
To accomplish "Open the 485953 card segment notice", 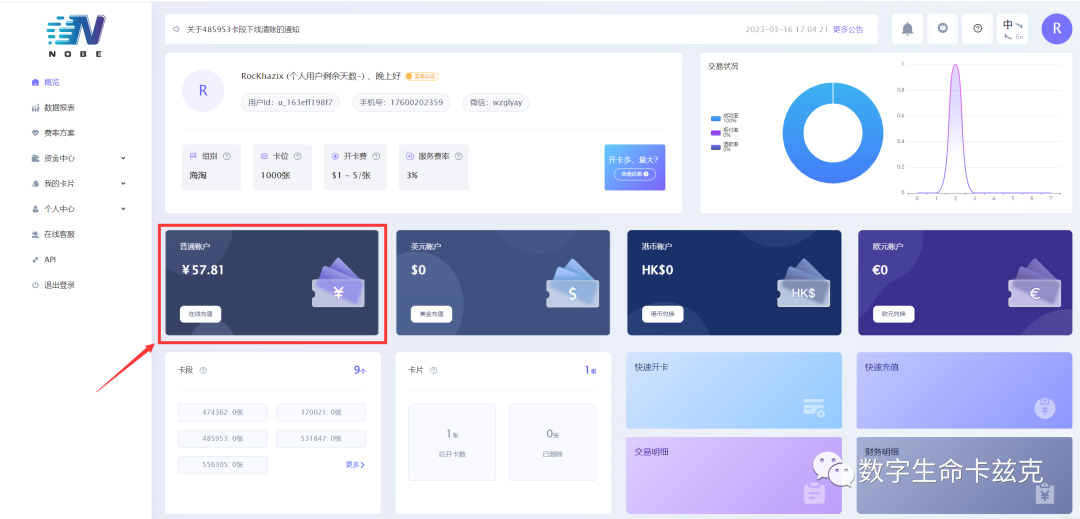I will (242, 30).
